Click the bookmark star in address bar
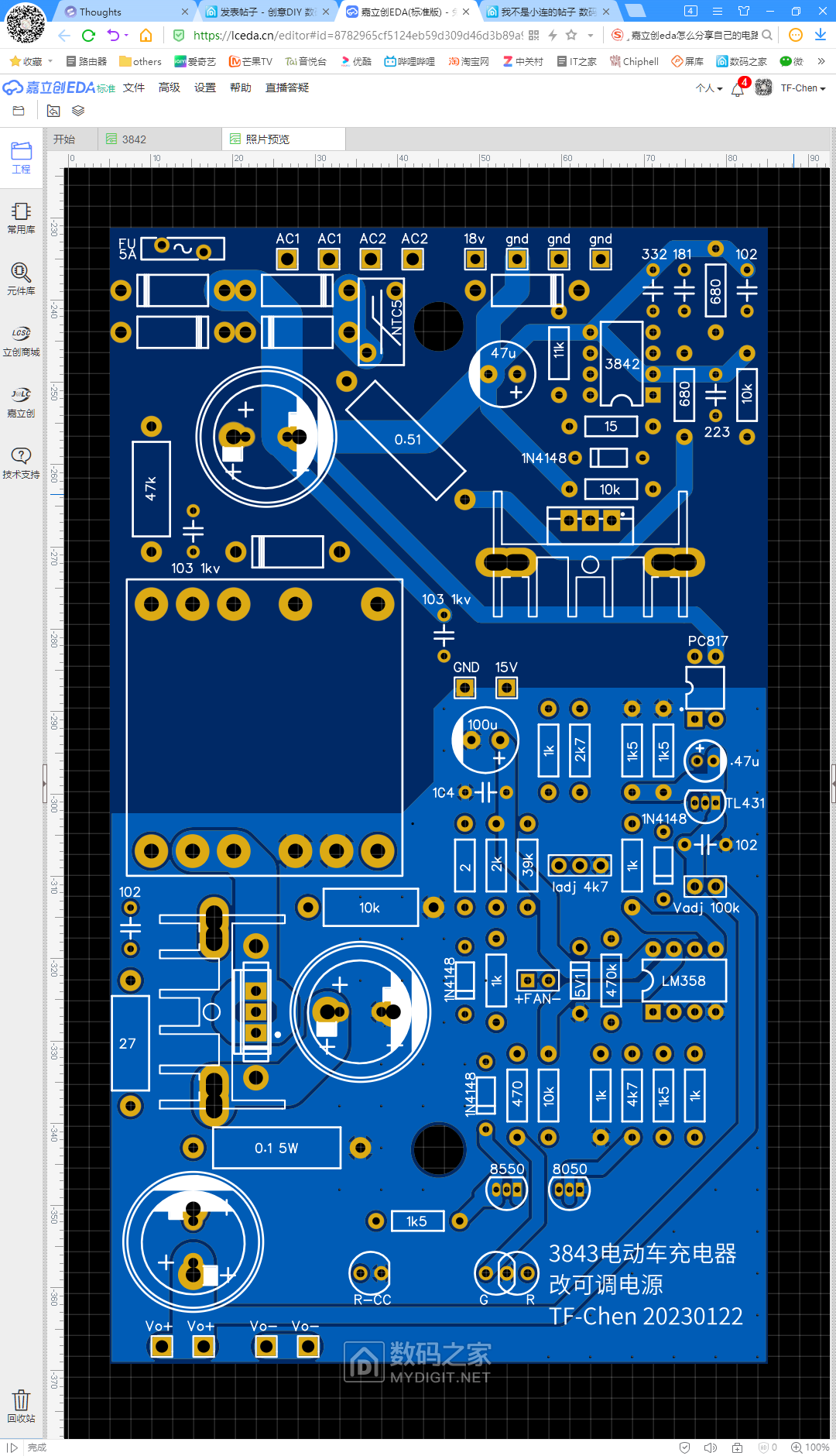836x1456 pixels. click(571, 35)
